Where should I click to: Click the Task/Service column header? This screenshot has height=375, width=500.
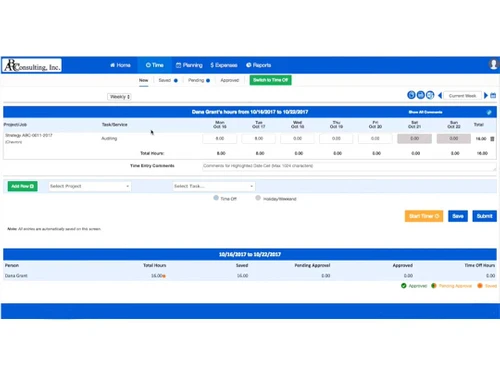point(114,125)
